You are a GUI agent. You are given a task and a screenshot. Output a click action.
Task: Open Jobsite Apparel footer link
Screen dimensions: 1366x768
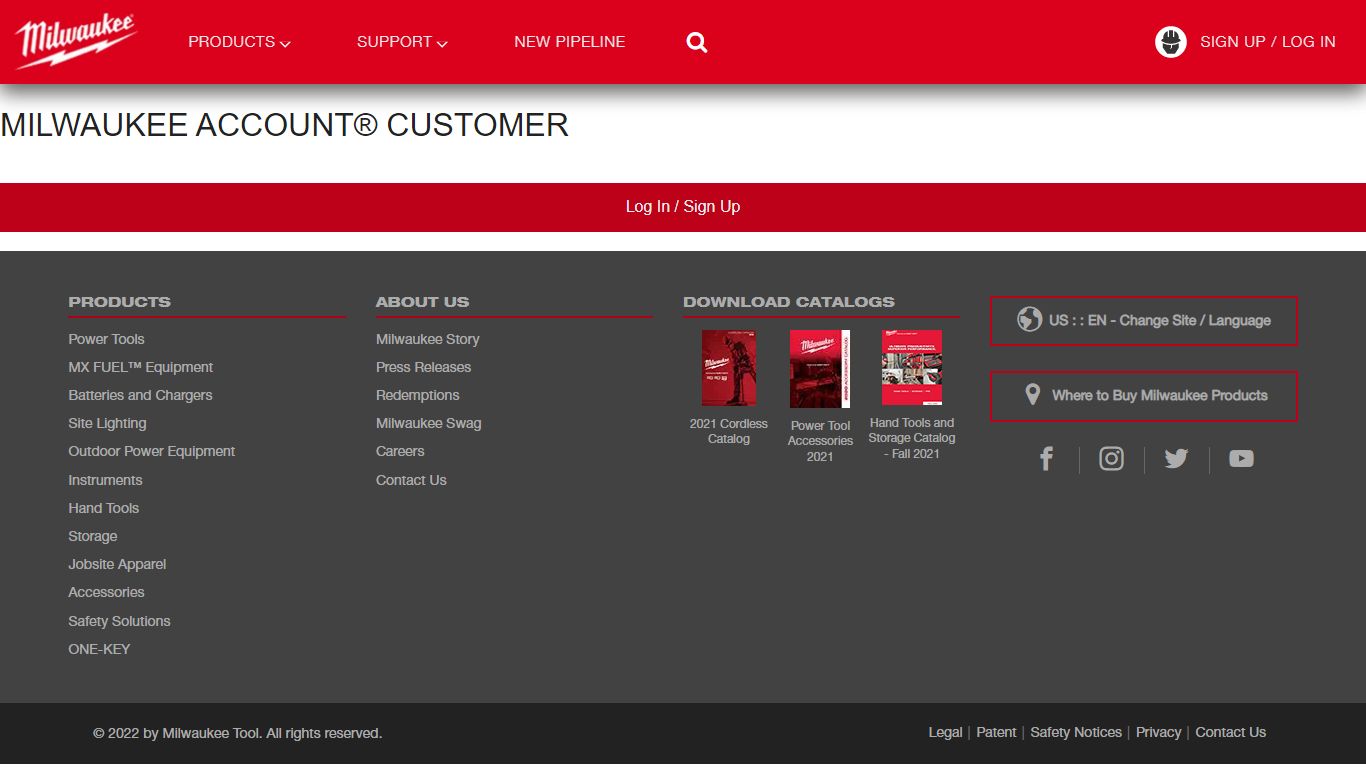click(x=117, y=564)
